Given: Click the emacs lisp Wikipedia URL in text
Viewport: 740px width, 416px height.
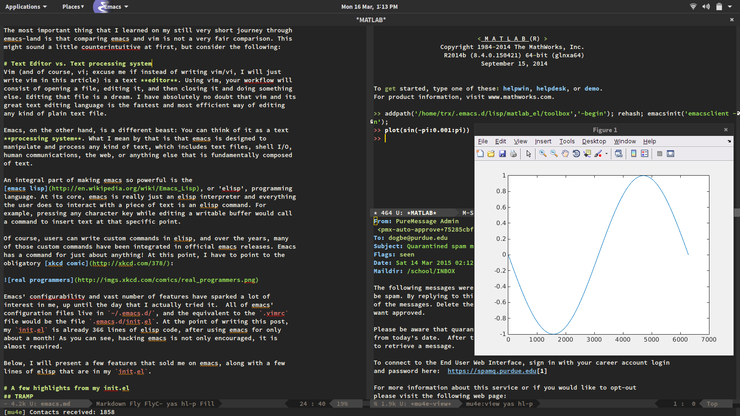Looking at the screenshot, I should click(x=124, y=188).
